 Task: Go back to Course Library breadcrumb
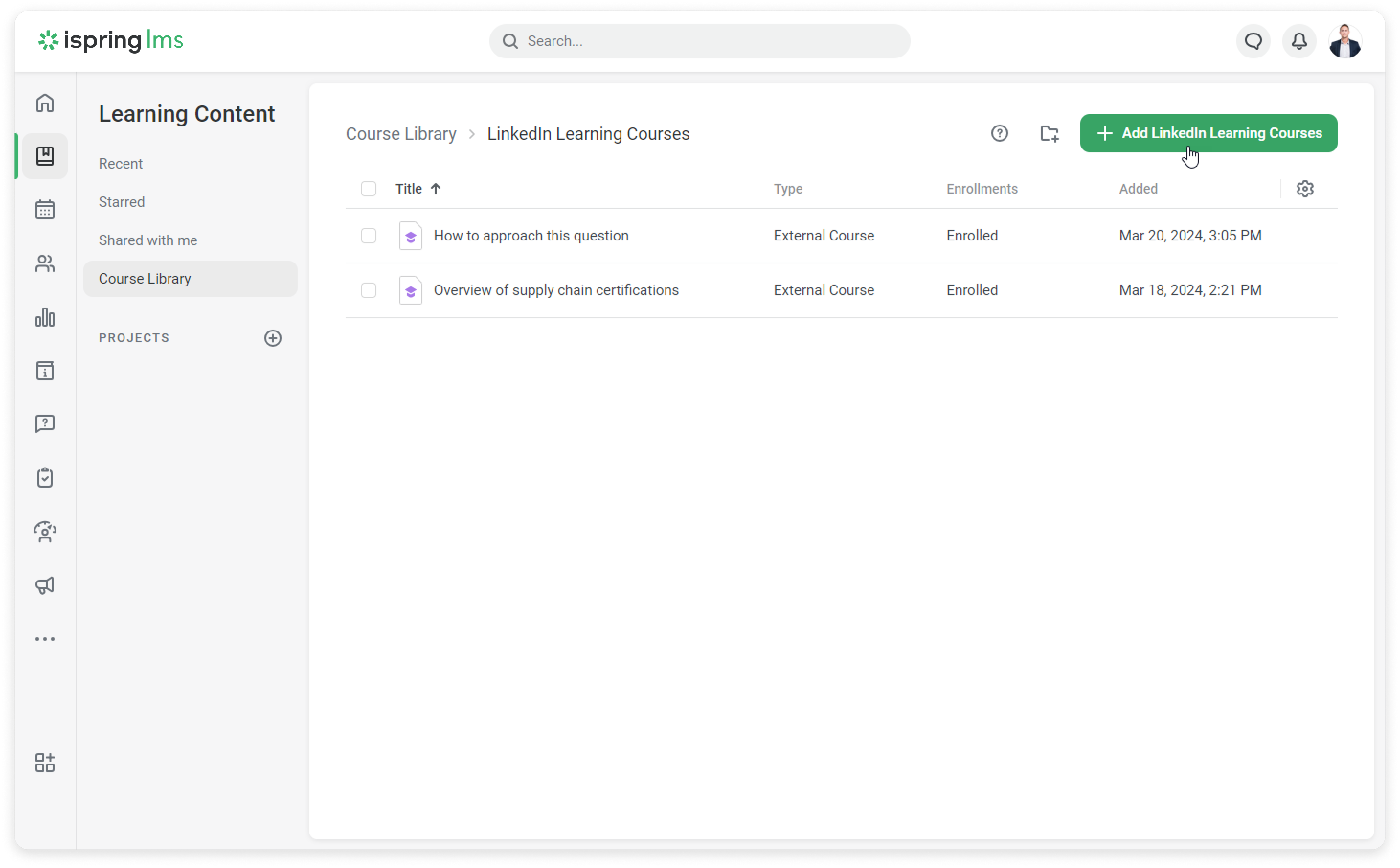point(400,134)
